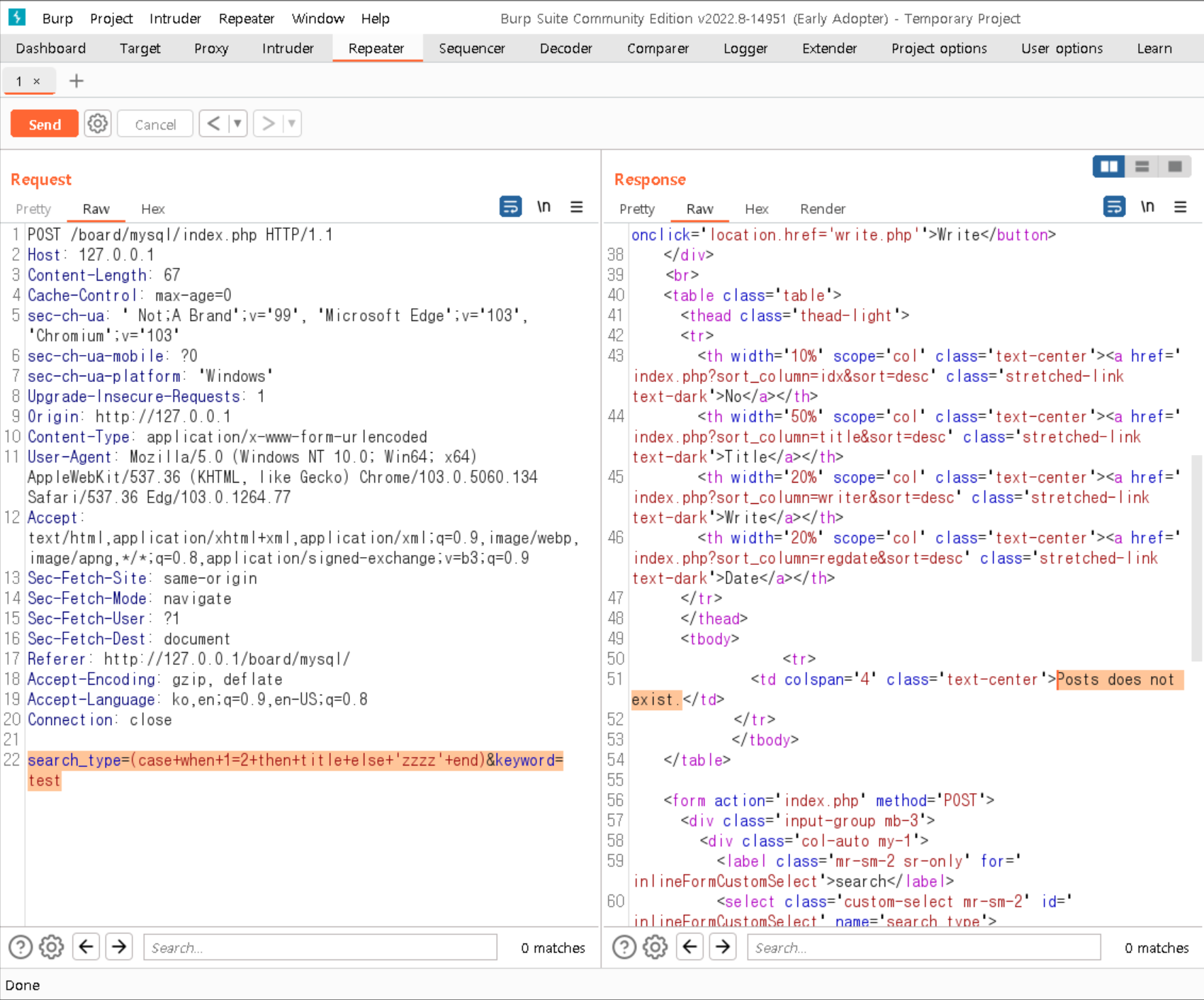
Task: Jump to previous Request search match
Action: pyautogui.click(x=86, y=946)
